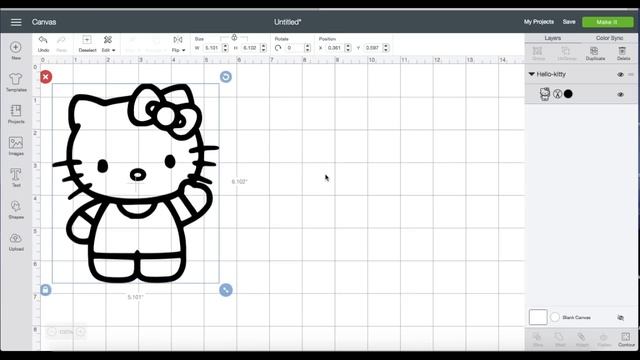Open the Templates panel
Viewport: 640px width, 360px height.
[16, 79]
